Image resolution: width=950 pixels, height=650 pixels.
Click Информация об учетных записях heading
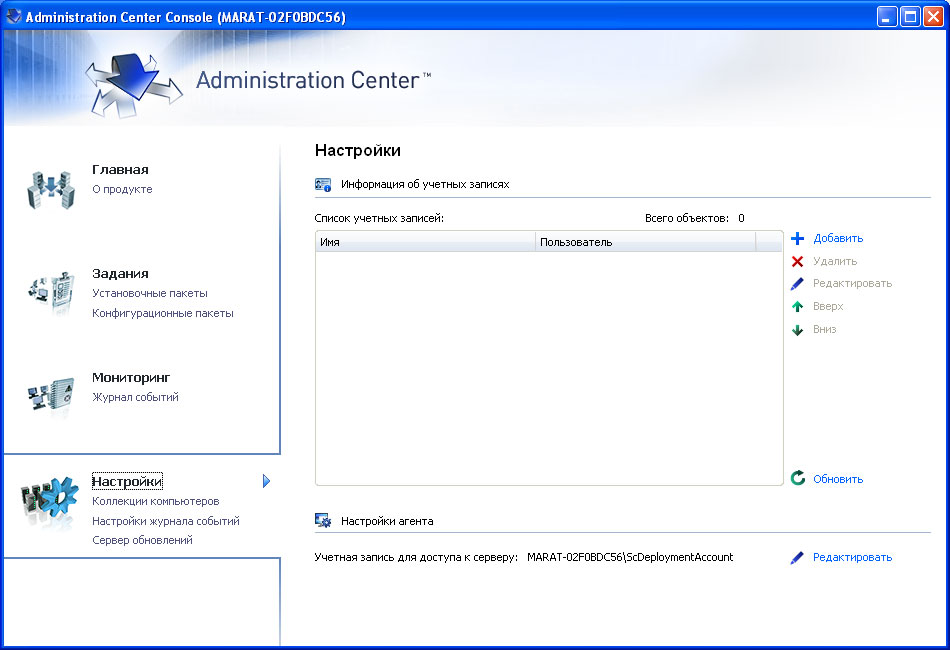[425, 184]
